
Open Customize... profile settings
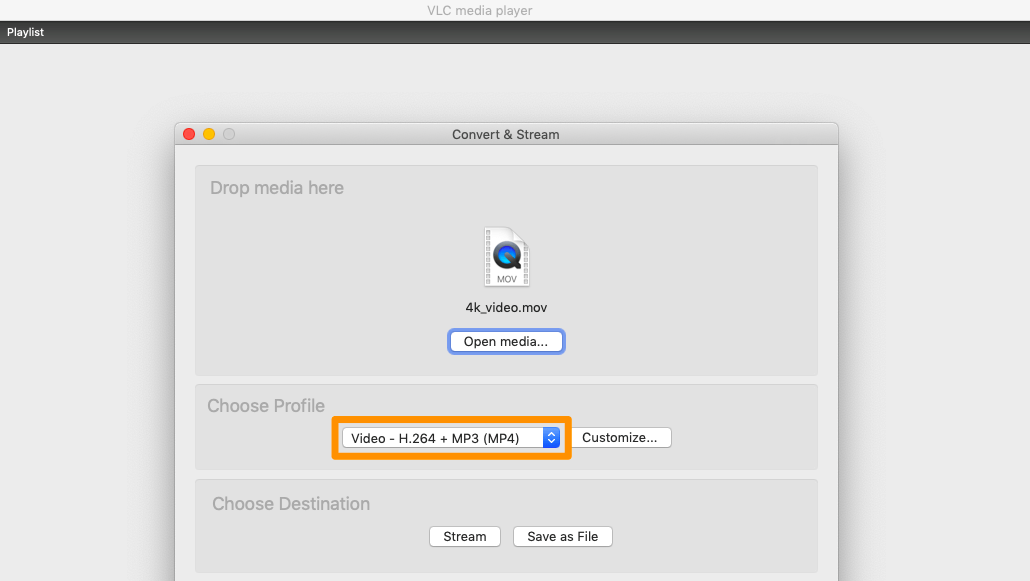[x=620, y=438]
